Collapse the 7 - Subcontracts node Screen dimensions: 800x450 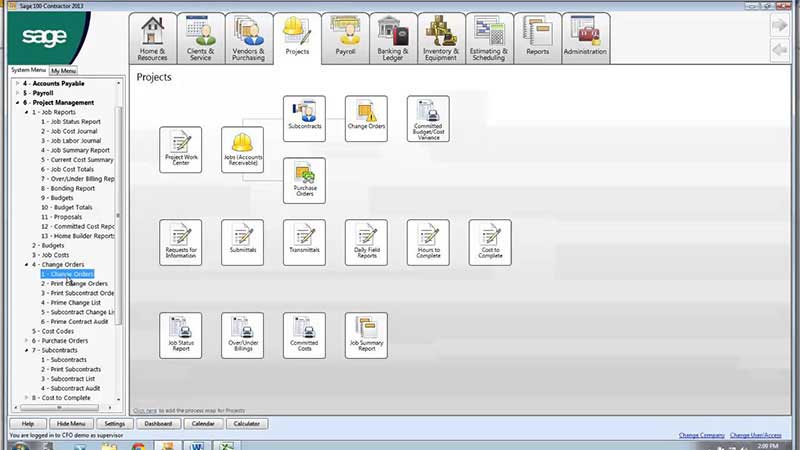coord(27,351)
